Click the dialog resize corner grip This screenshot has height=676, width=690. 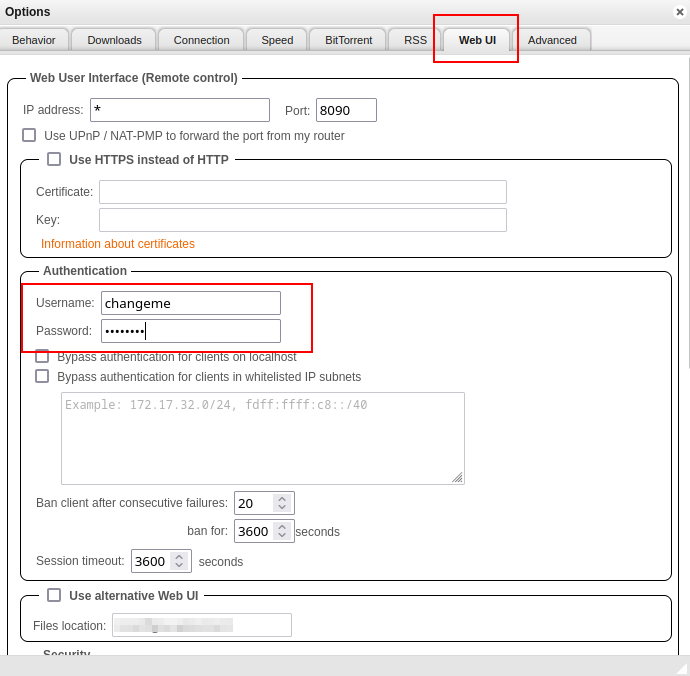(682, 668)
